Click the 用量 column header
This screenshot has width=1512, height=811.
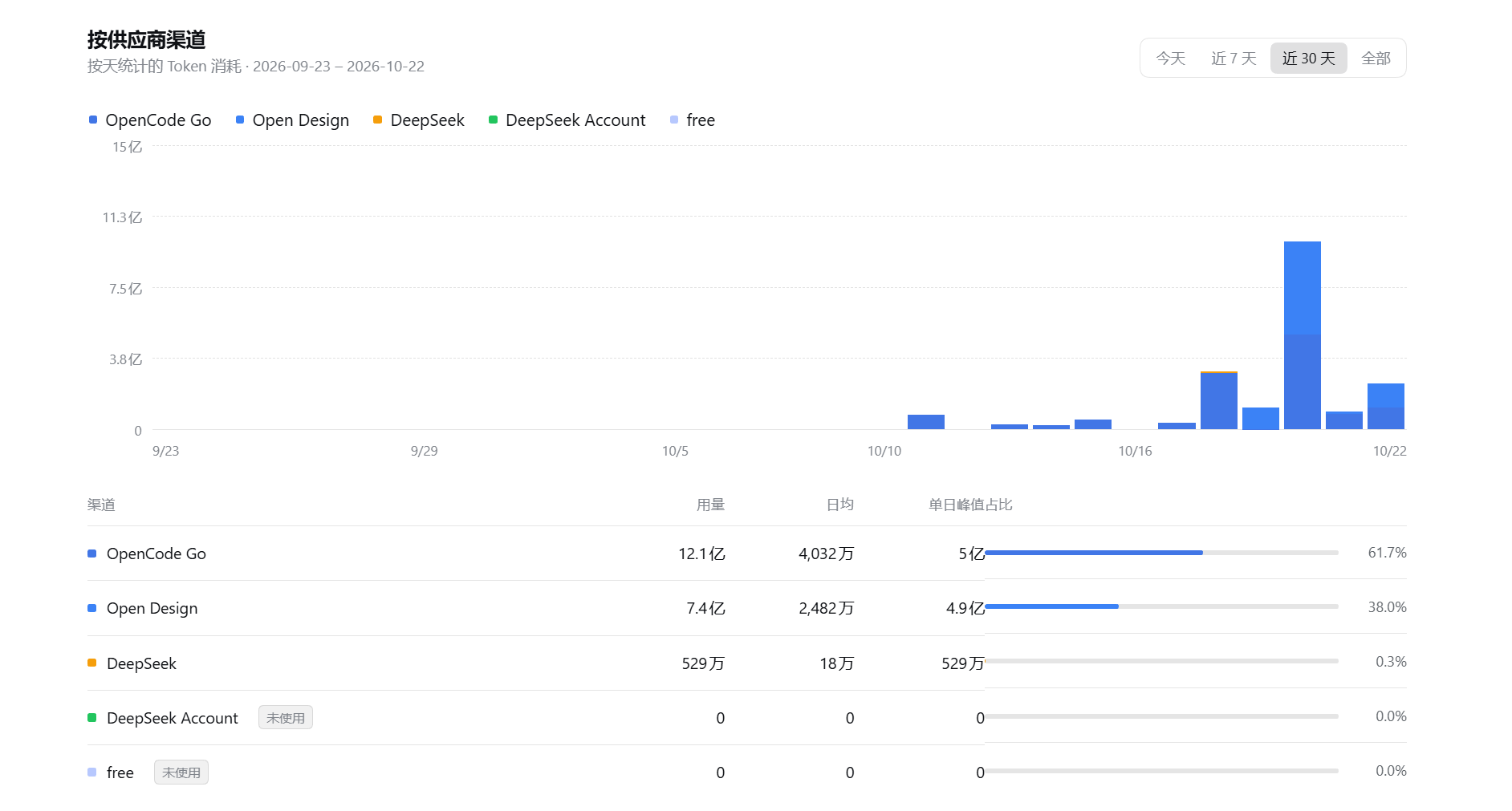point(710,505)
